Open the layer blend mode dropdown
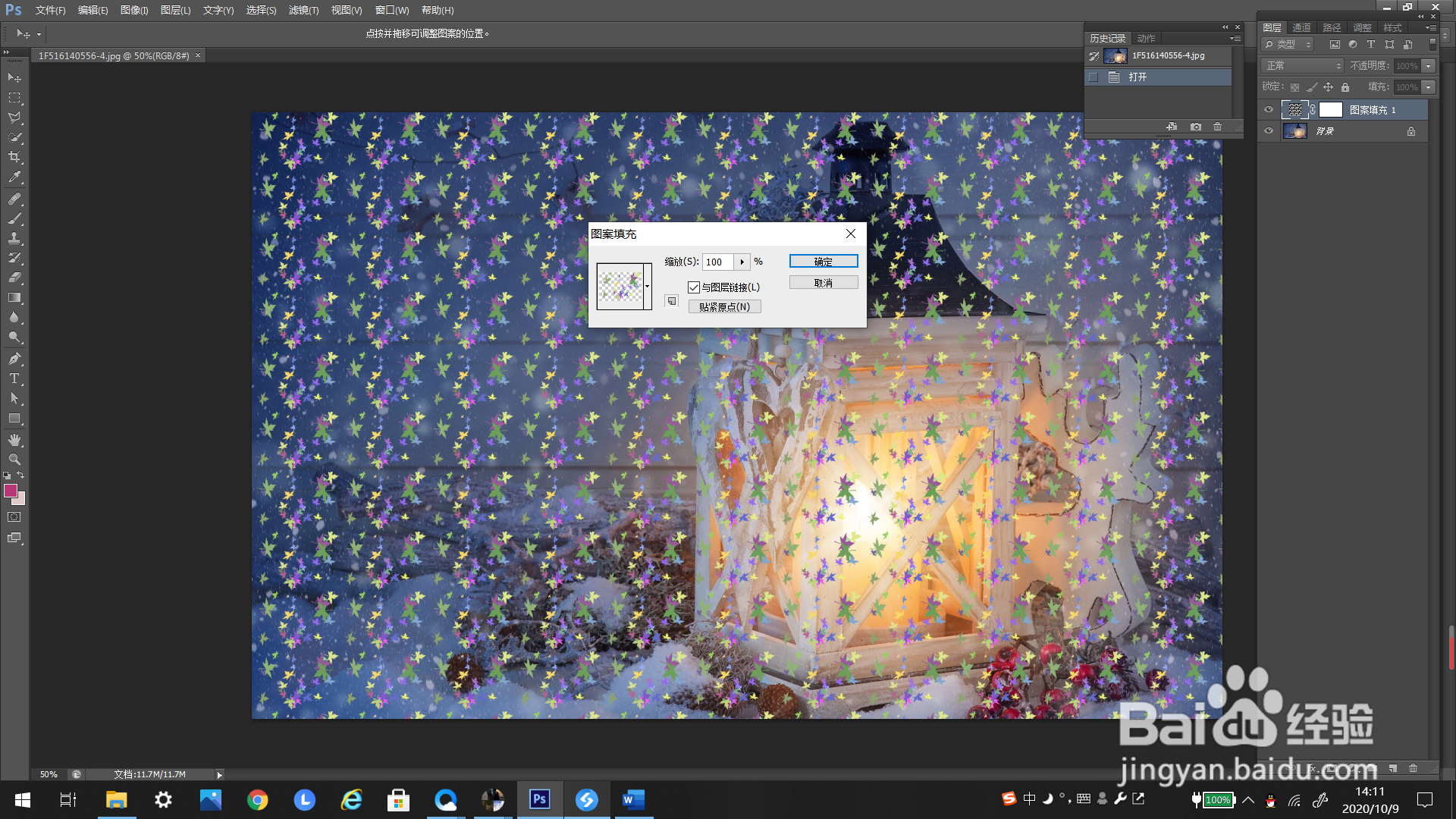The image size is (1456, 819). pyautogui.click(x=1302, y=66)
